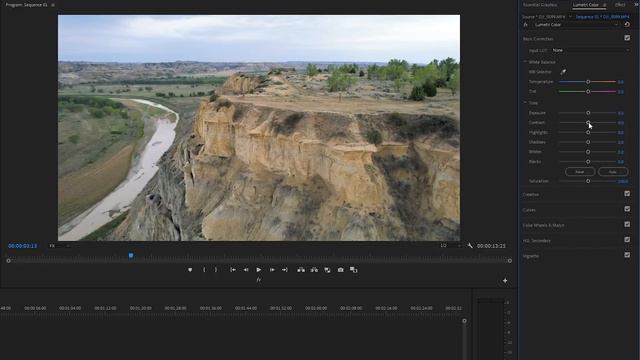Click the Export Frame camera icon
This screenshot has width=640, height=360.
(x=340, y=270)
